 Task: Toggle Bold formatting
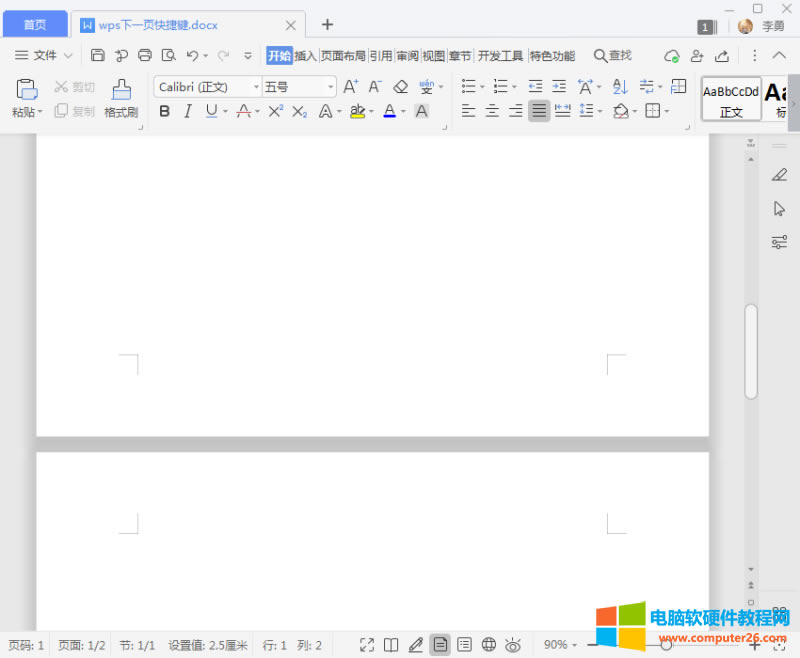[x=165, y=111]
